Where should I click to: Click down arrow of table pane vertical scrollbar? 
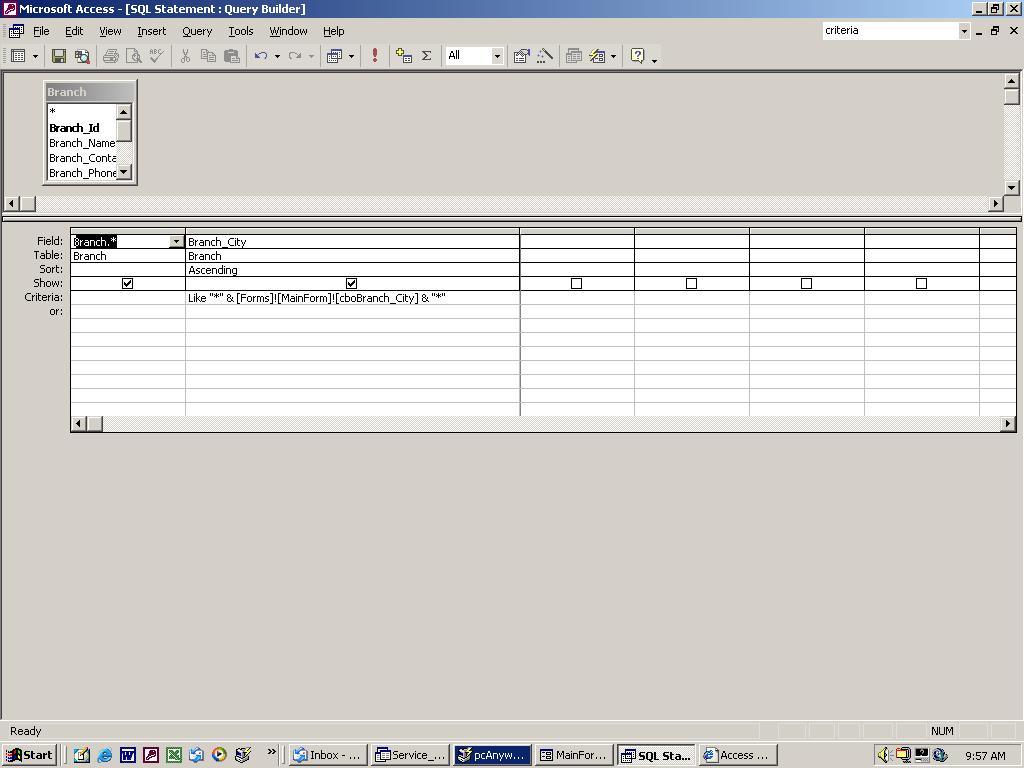(x=1011, y=187)
